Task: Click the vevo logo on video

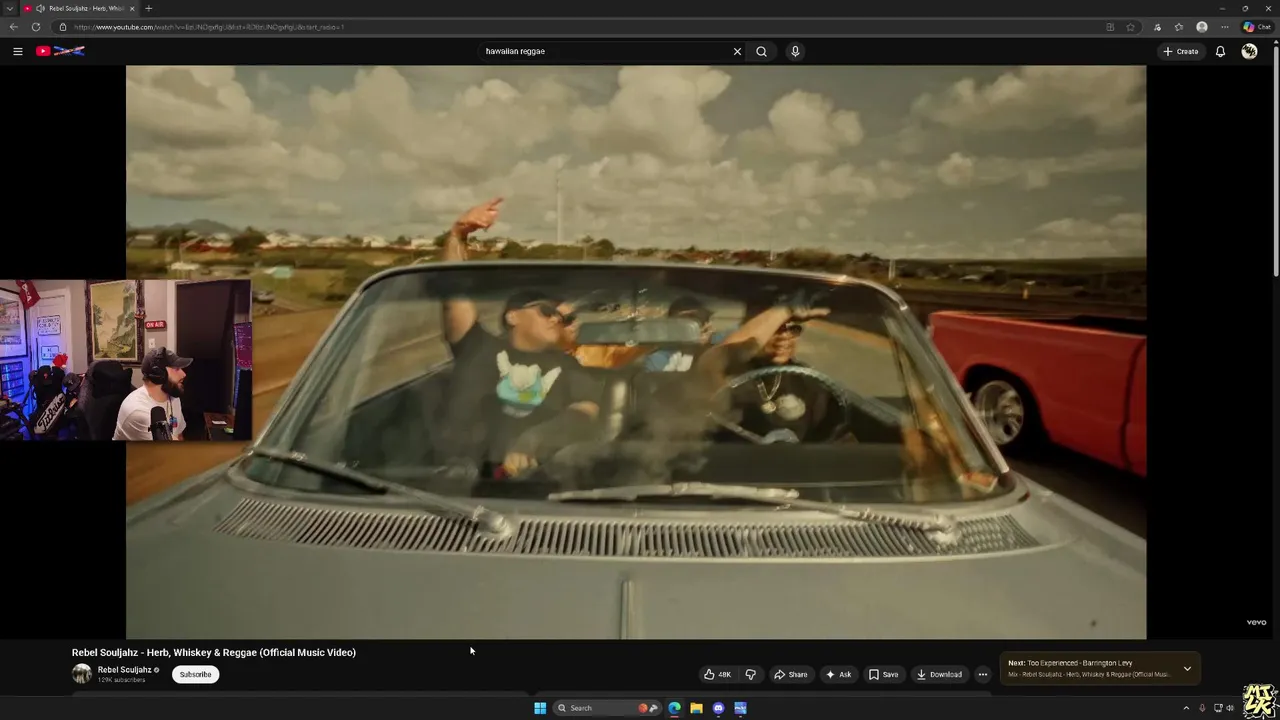Action: click(1256, 622)
